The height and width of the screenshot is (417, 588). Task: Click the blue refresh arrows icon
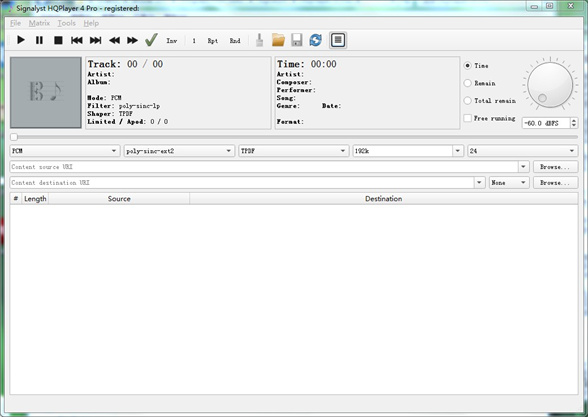[x=316, y=40]
